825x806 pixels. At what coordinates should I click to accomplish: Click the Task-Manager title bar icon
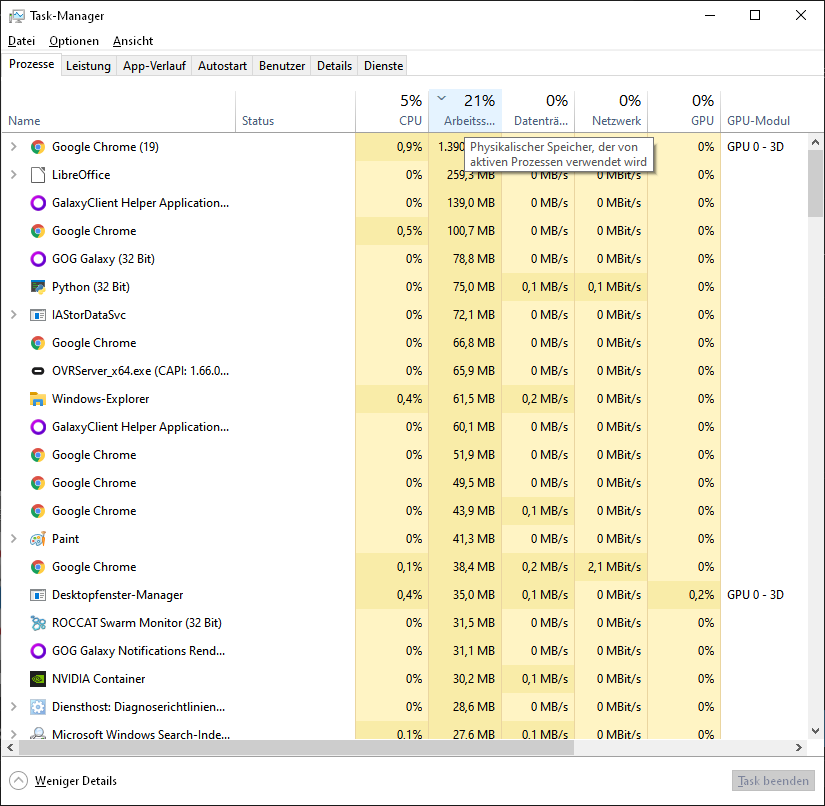point(16,16)
